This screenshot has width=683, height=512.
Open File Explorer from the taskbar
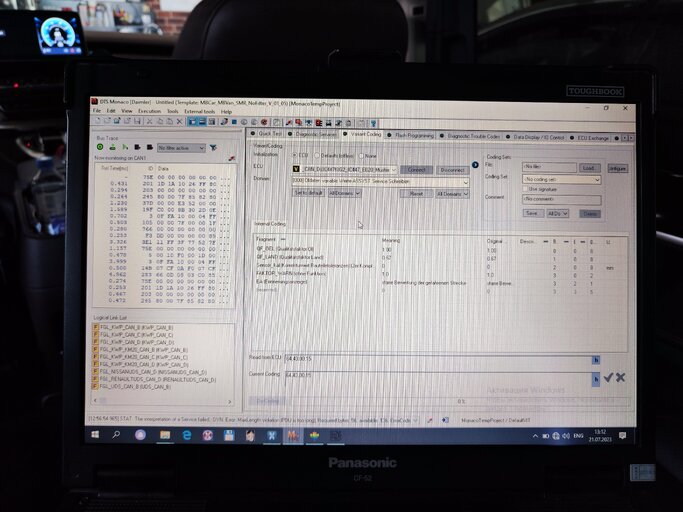click(x=165, y=435)
